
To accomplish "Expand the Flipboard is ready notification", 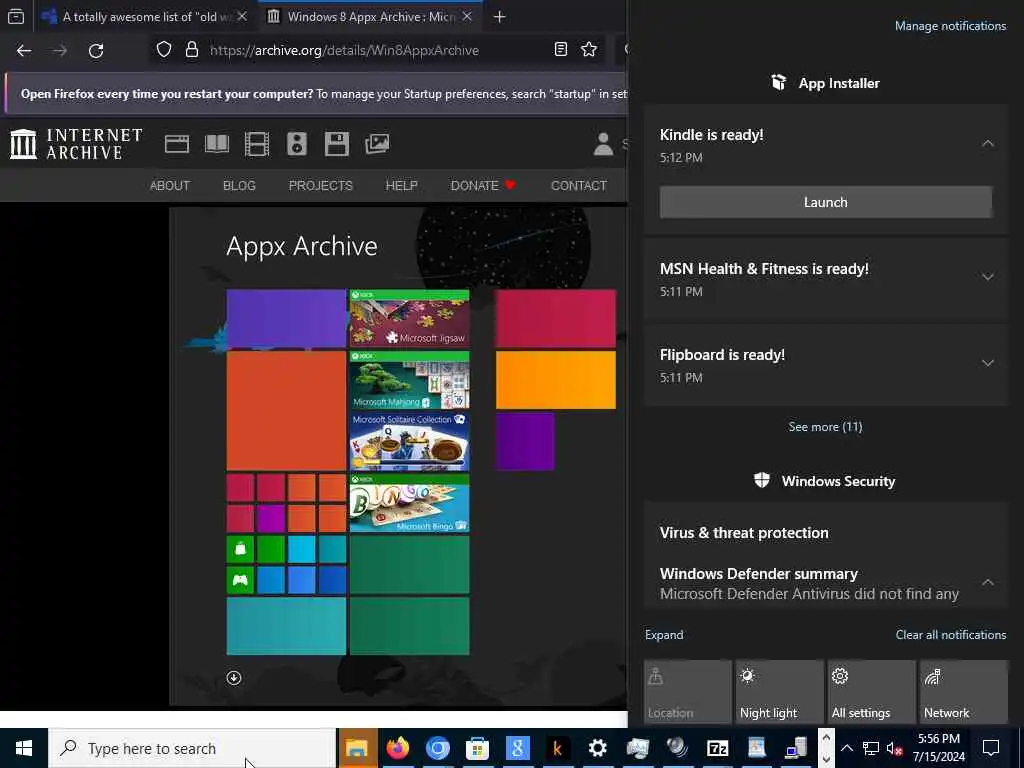I will click(x=988, y=363).
